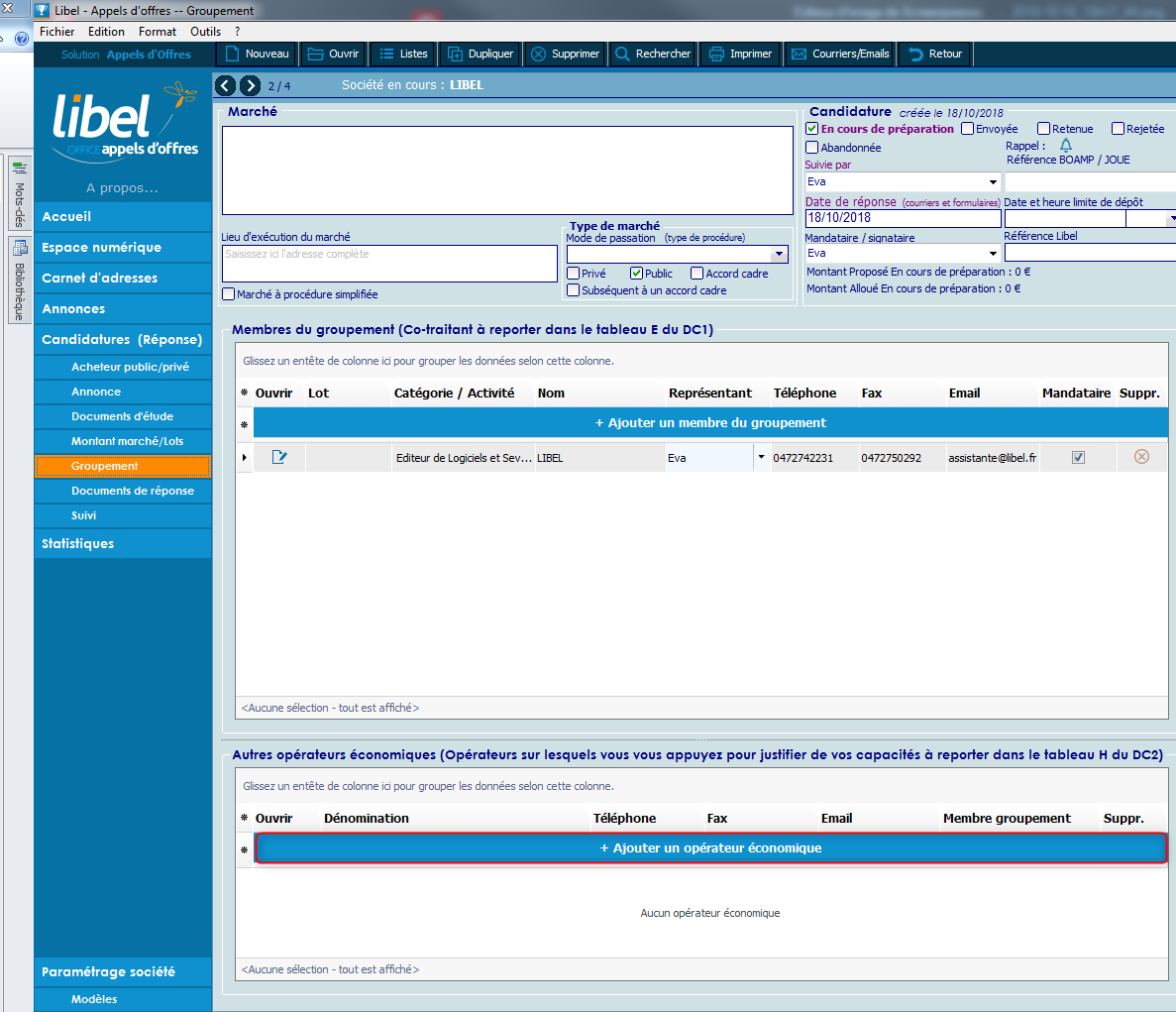
Task: Toggle En cours de préparation checkbox
Action: 811,129
